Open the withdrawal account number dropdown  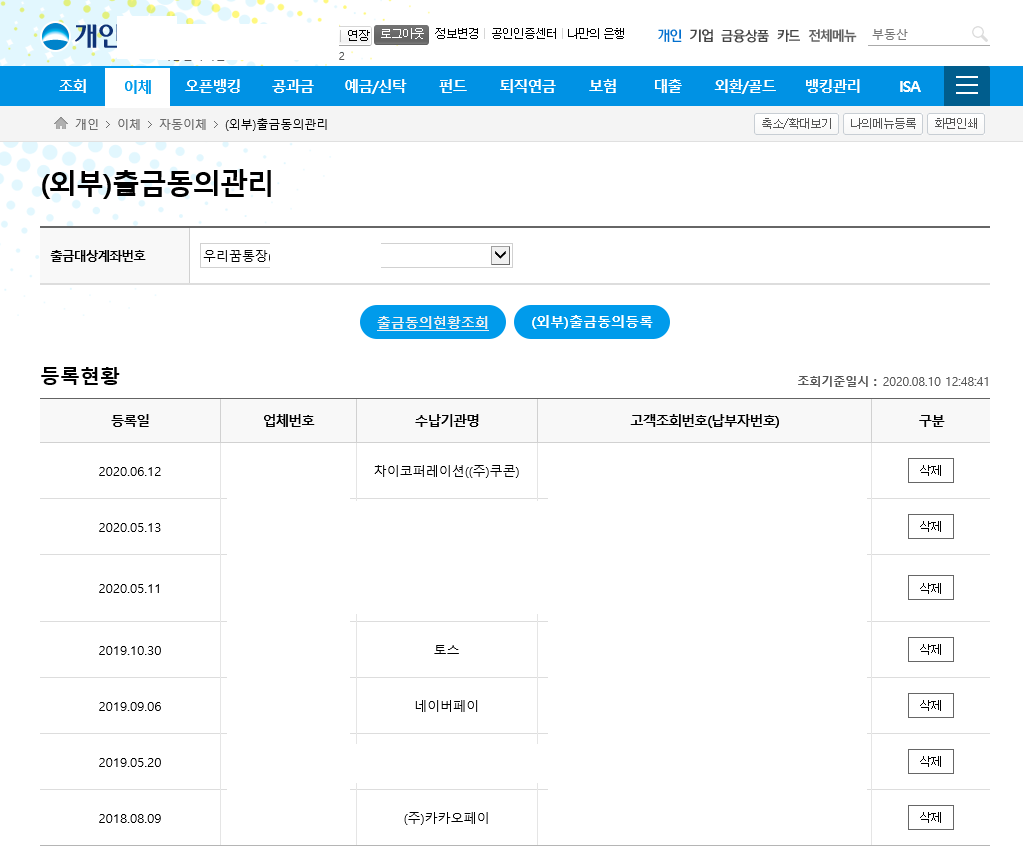point(501,256)
